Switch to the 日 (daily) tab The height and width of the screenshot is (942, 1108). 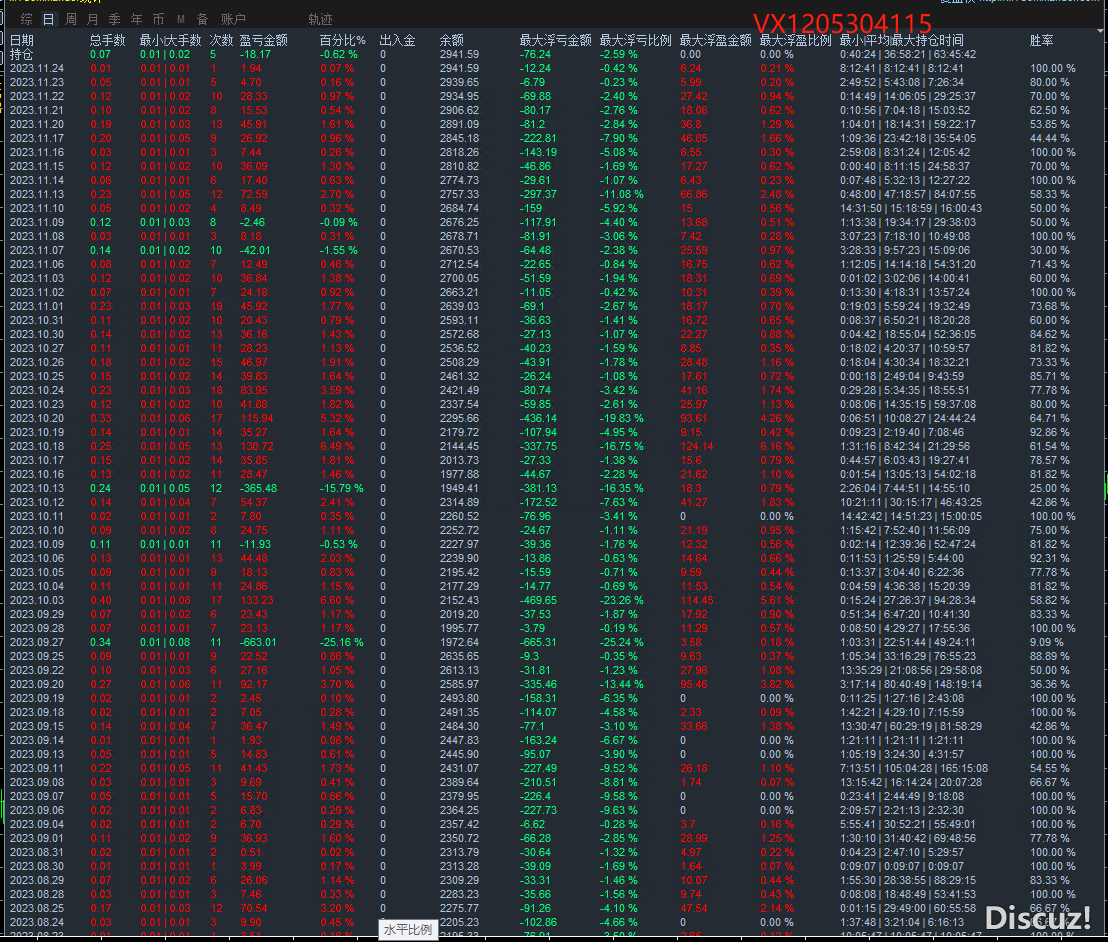[x=48, y=19]
